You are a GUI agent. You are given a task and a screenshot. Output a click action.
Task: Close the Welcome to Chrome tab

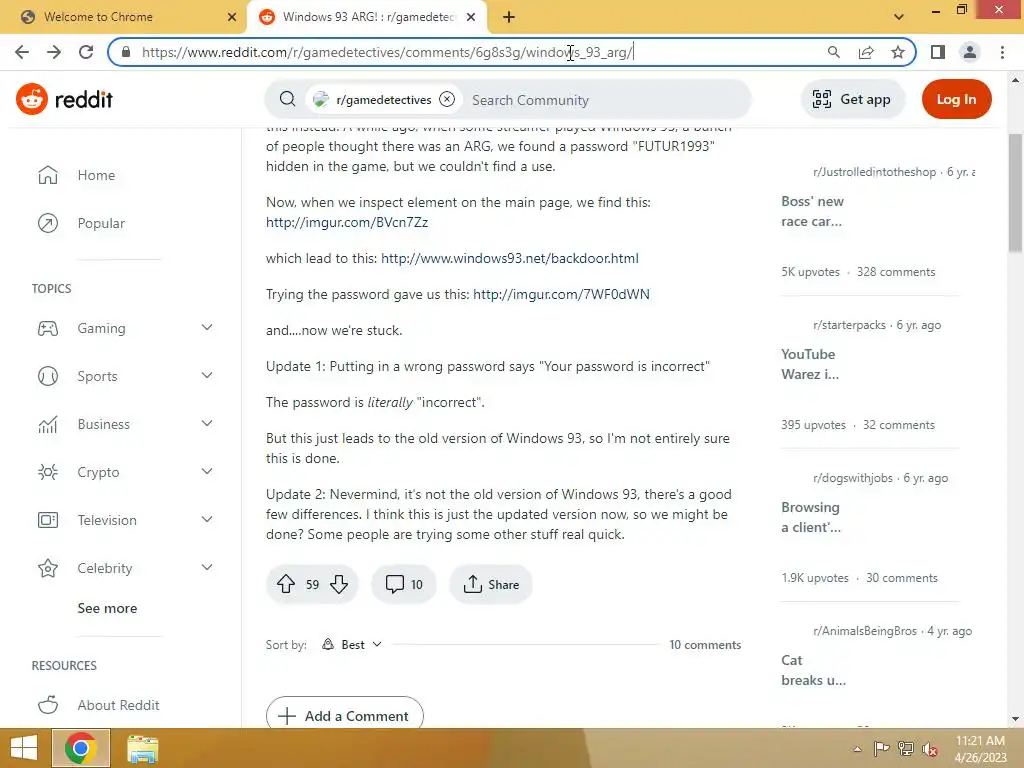(x=232, y=17)
